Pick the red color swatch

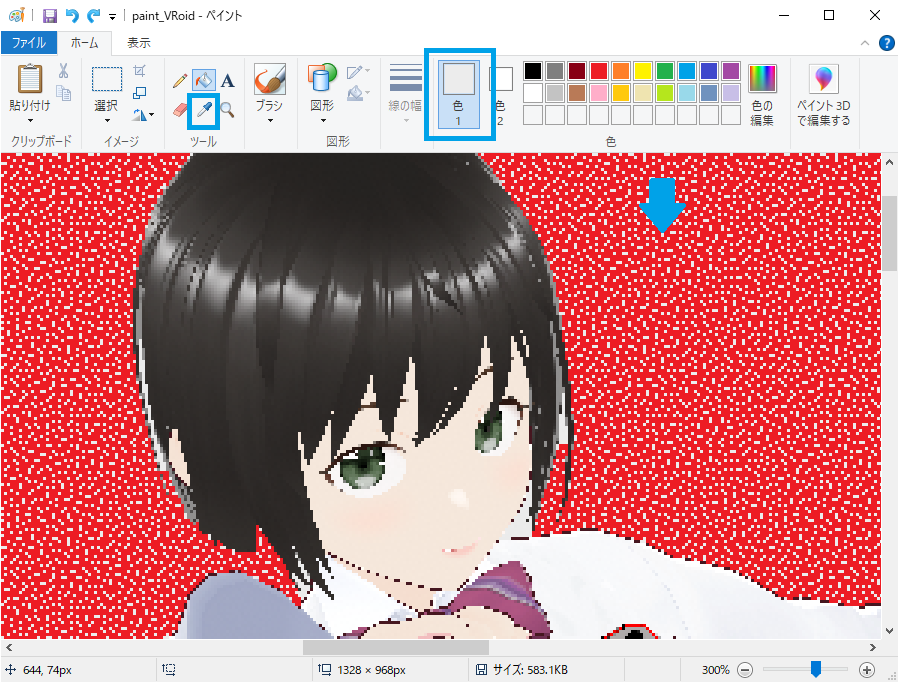[599, 71]
